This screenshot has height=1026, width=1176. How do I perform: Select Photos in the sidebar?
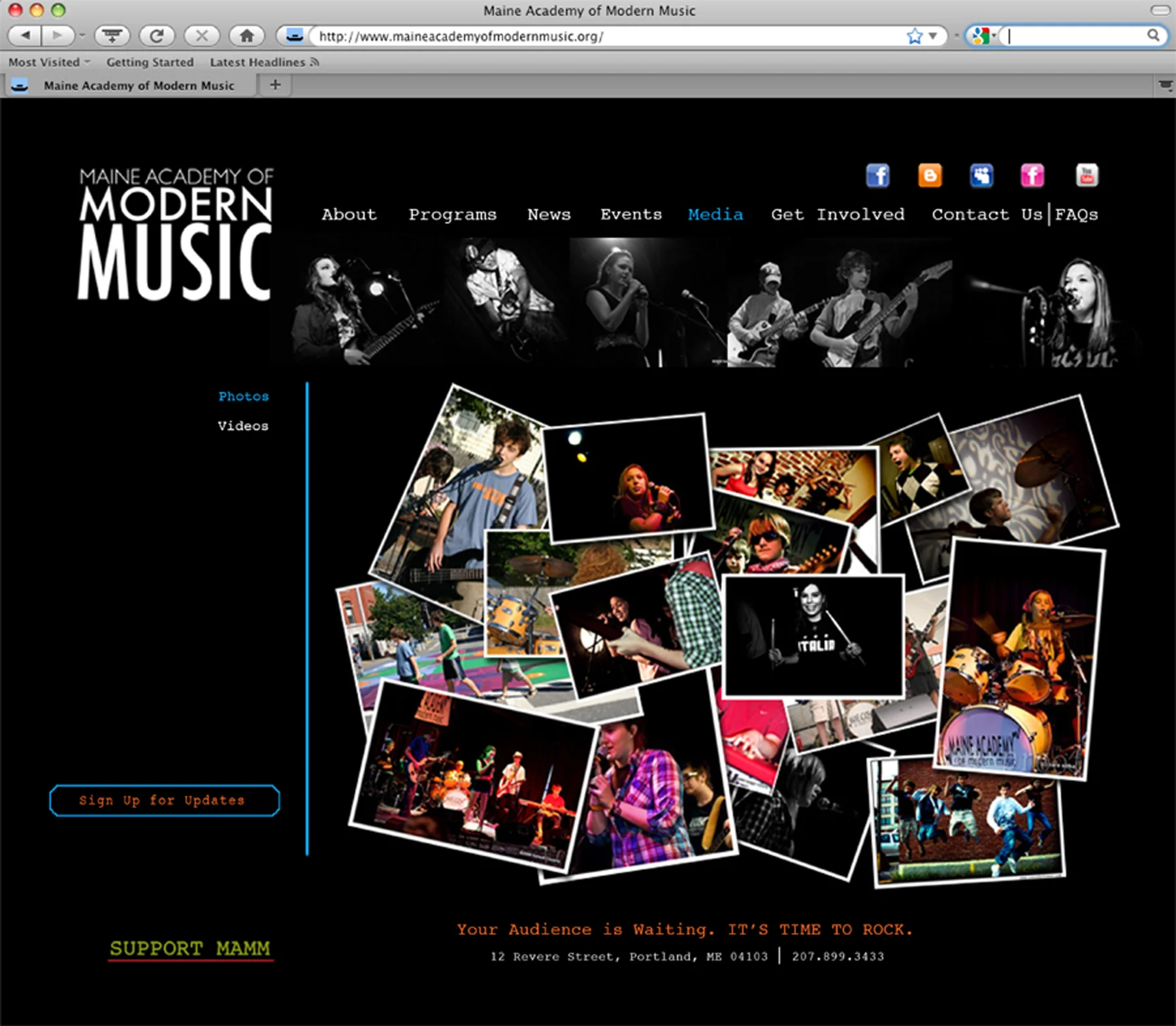click(x=244, y=396)
